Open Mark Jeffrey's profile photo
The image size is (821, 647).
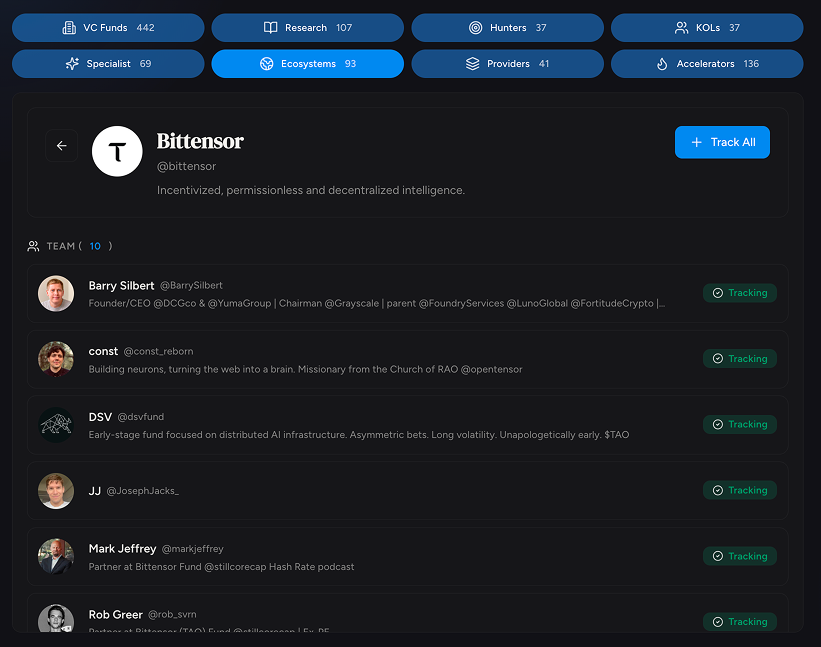tap(56, 556)
